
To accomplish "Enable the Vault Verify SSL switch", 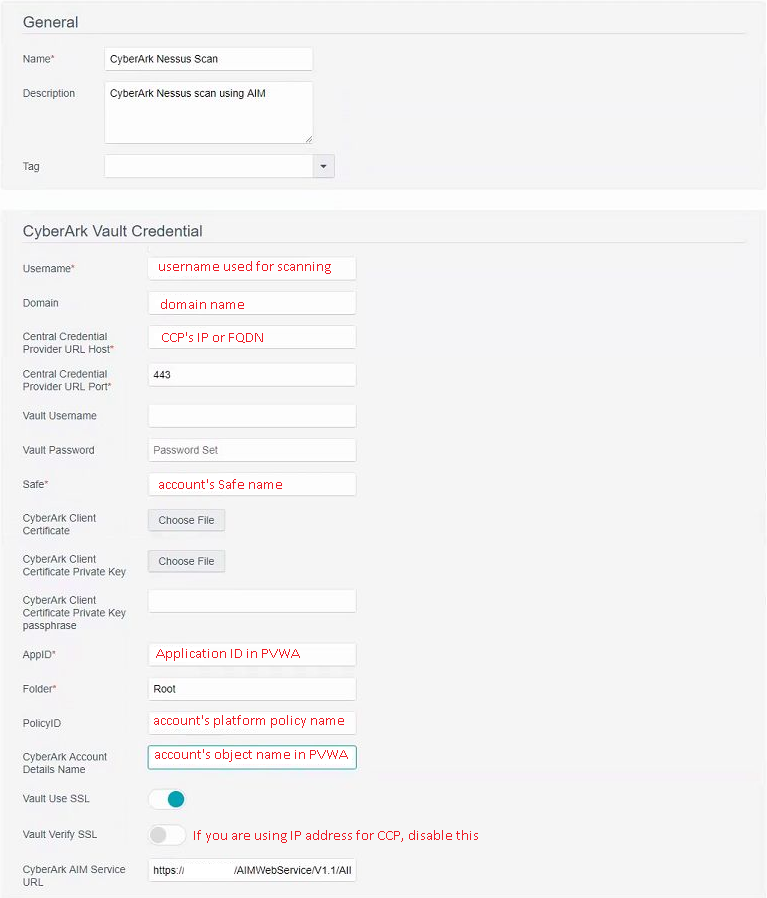I will click(167, 834).
